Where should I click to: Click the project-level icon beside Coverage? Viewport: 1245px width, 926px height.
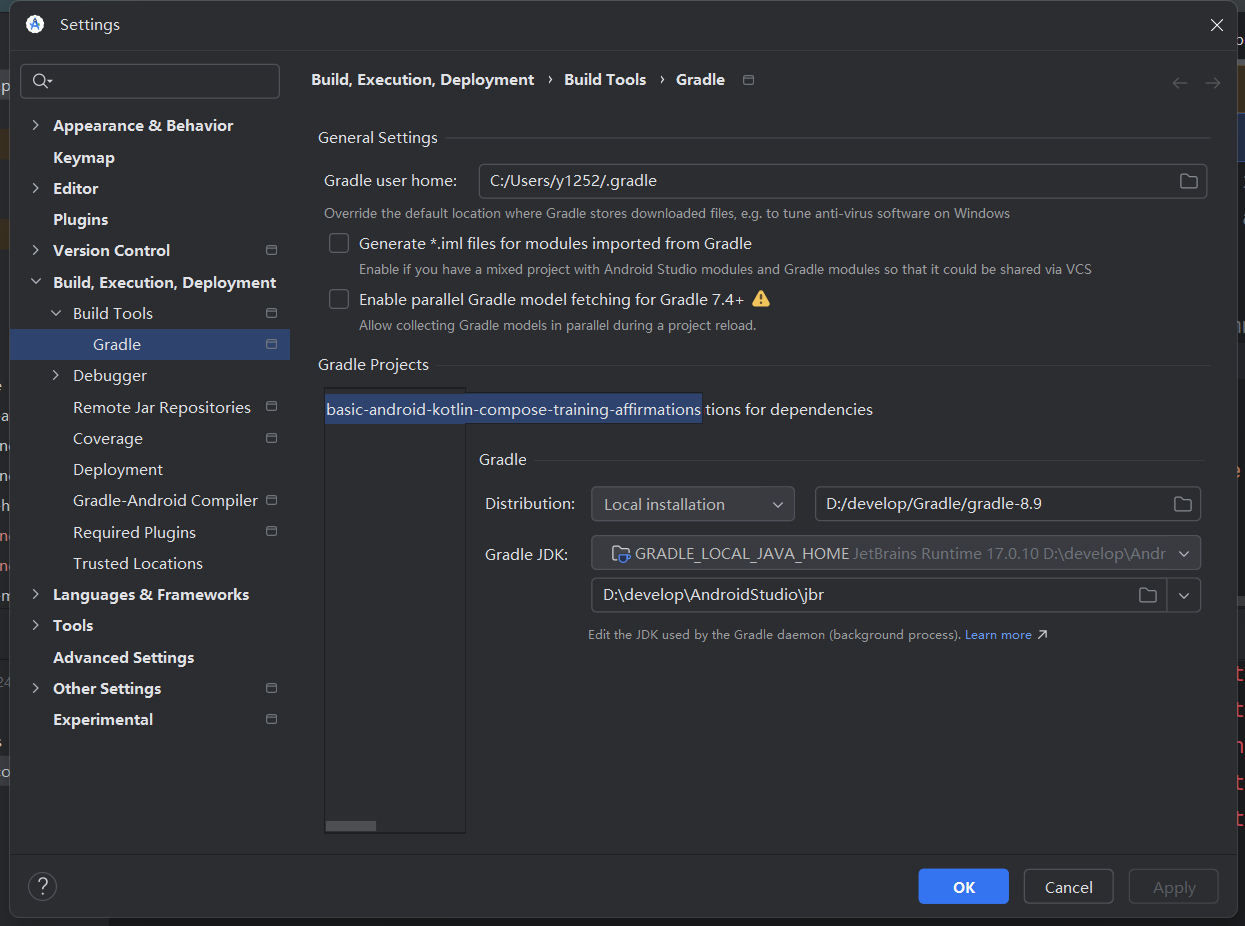click(271, 438)
